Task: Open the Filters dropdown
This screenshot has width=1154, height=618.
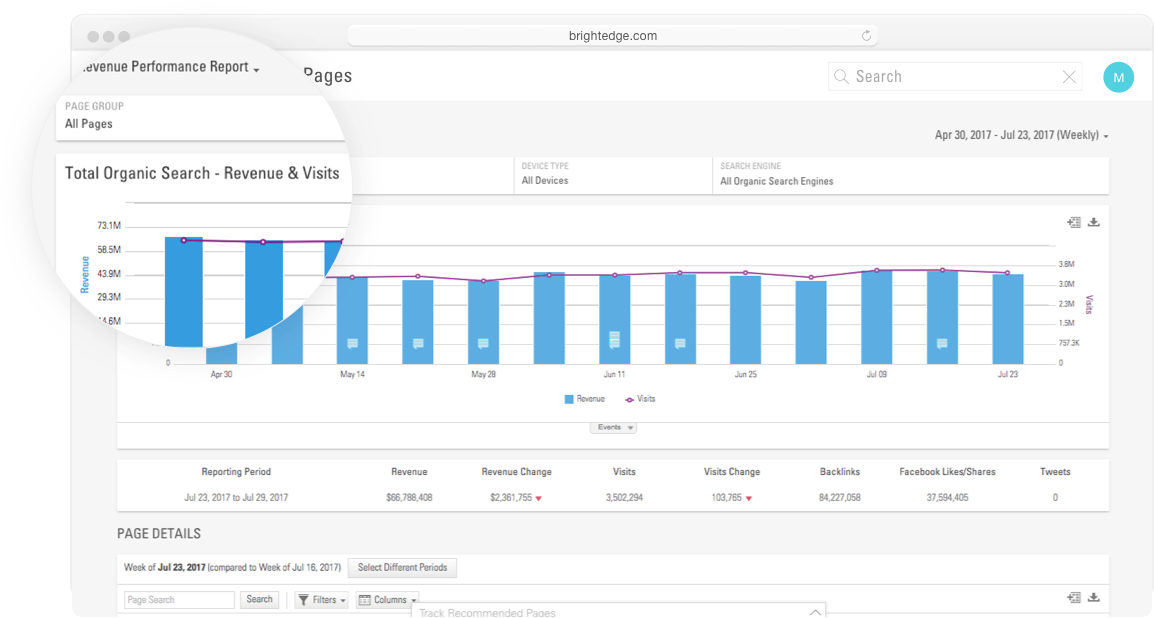Action: coord(322,600)
